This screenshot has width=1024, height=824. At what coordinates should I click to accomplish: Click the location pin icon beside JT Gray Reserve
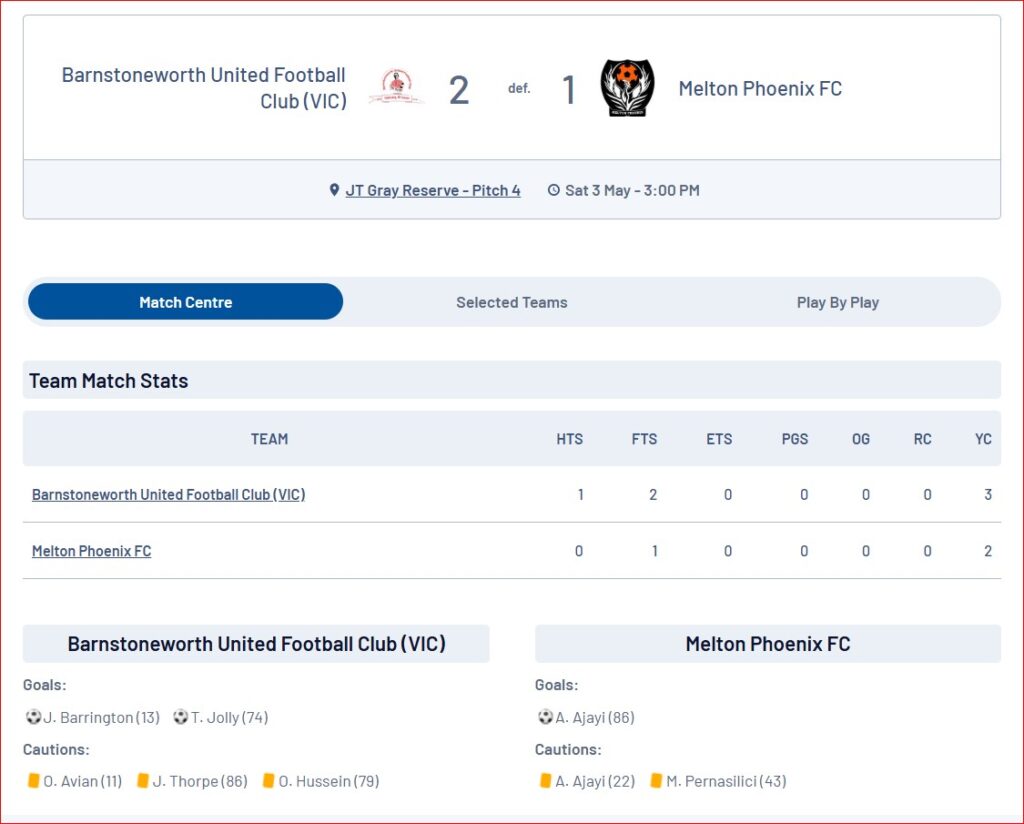point(334,190)
